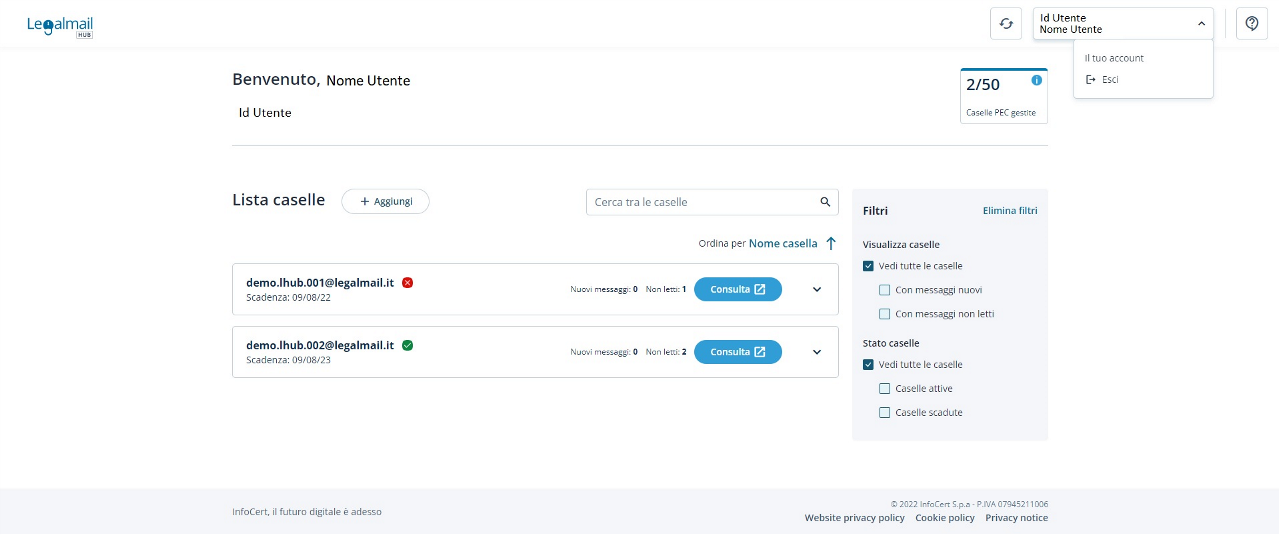
Task: Expand the demo.lhub.002@legalmail.it row
Action: pyautogui.click(x=816, y=352)
